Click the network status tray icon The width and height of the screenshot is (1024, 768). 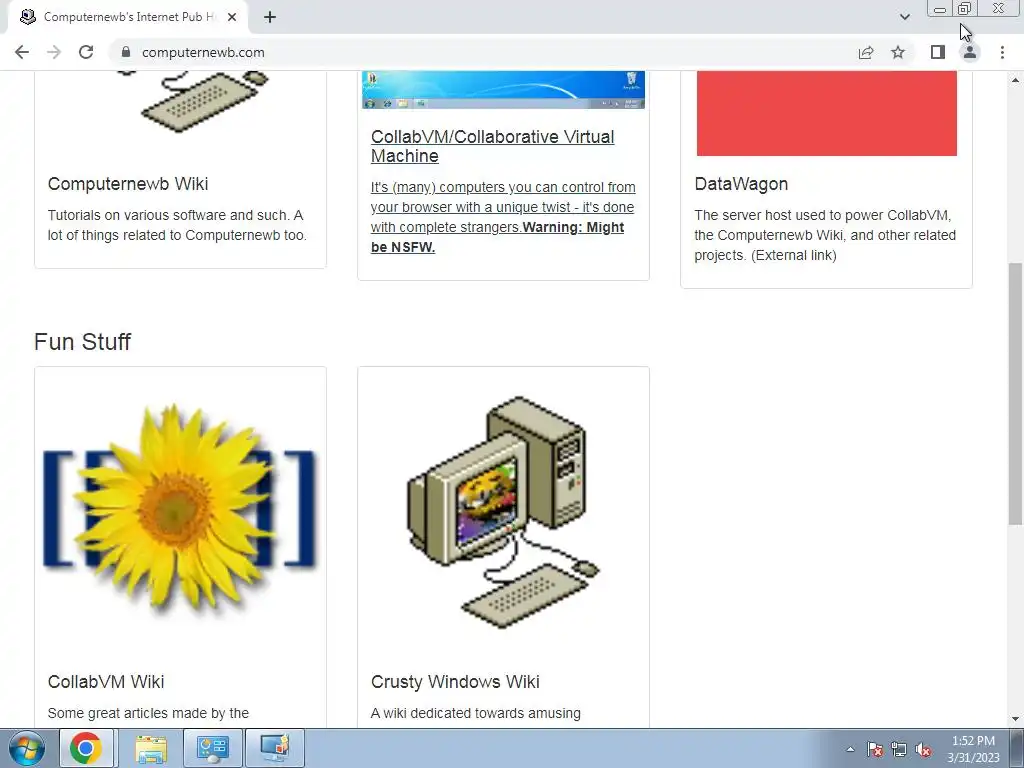(899, 749)
